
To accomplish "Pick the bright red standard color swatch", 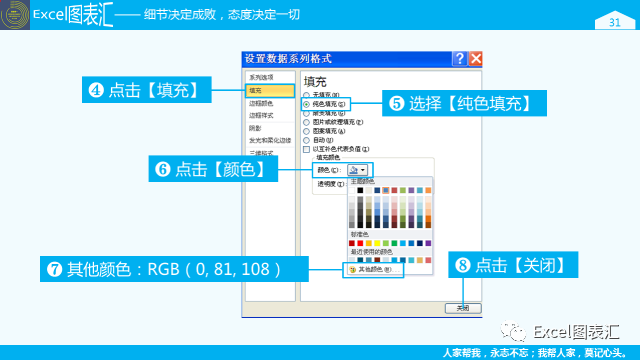I will (360, 243).
